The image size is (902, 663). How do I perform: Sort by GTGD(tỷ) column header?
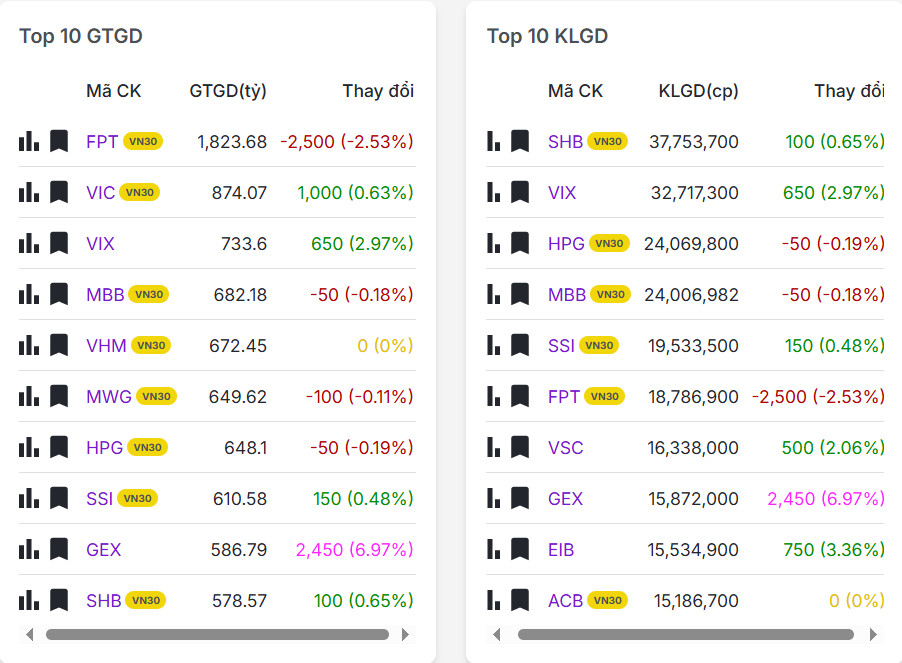point(228,91)
